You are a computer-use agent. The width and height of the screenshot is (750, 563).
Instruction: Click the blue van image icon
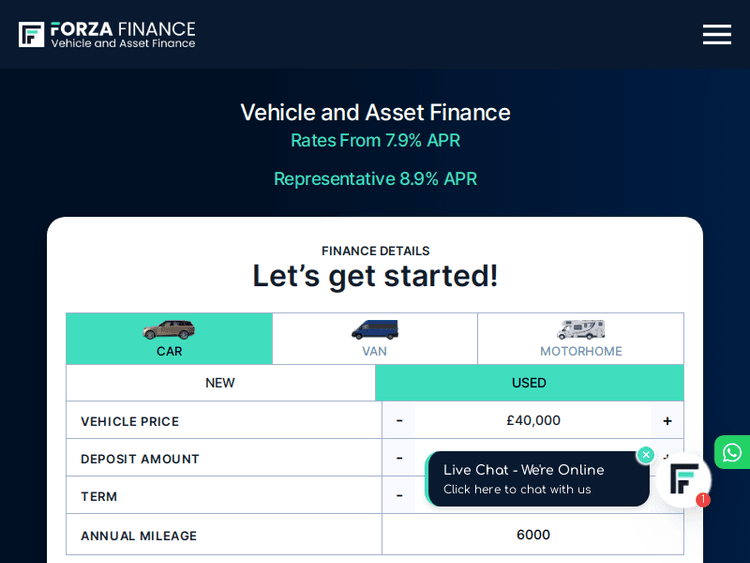click(374, 329)
